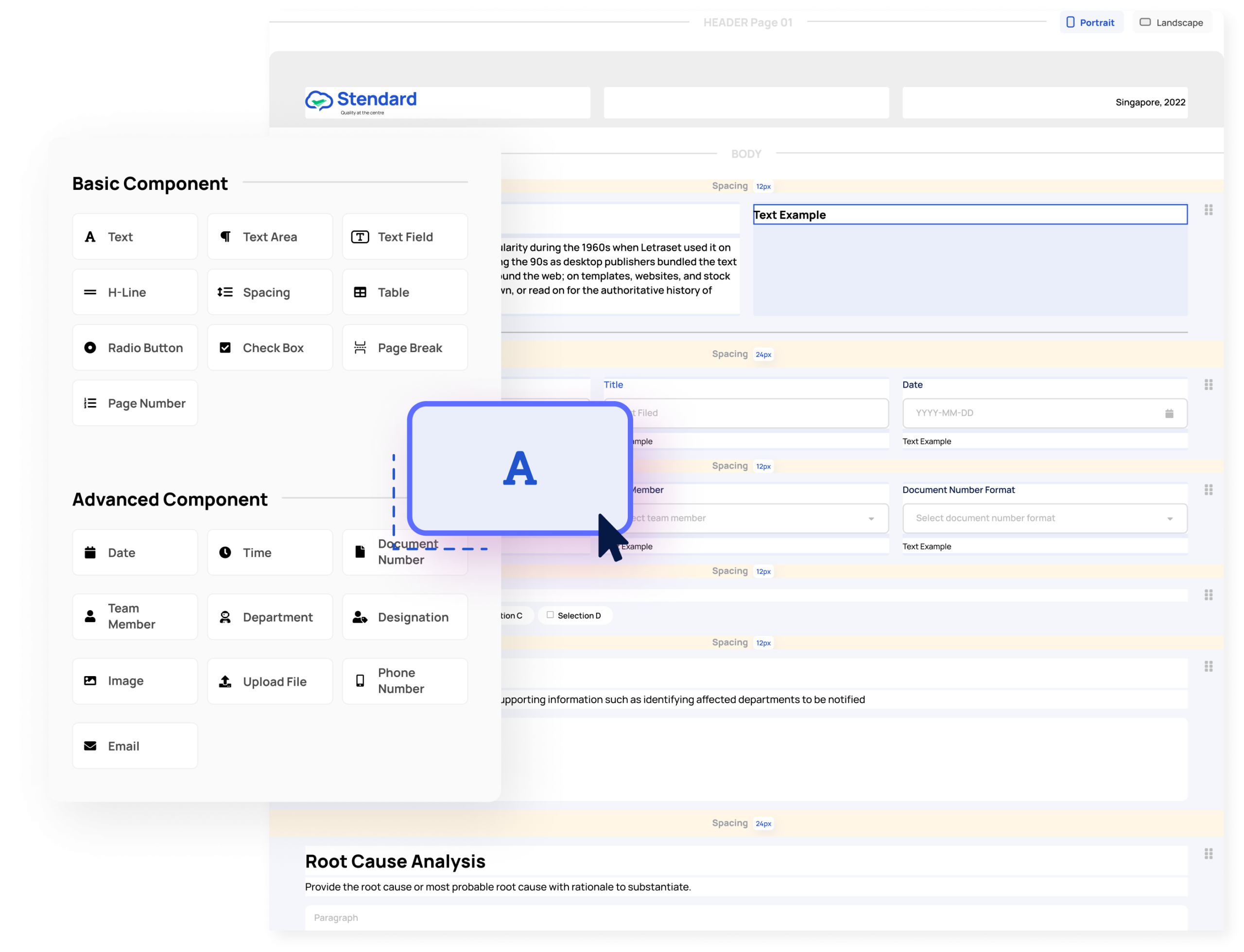The height and width of the screenshot is (952, 1244).
Task: Open the calendar icon in the Date field
Action: [x=1169, y=414]
